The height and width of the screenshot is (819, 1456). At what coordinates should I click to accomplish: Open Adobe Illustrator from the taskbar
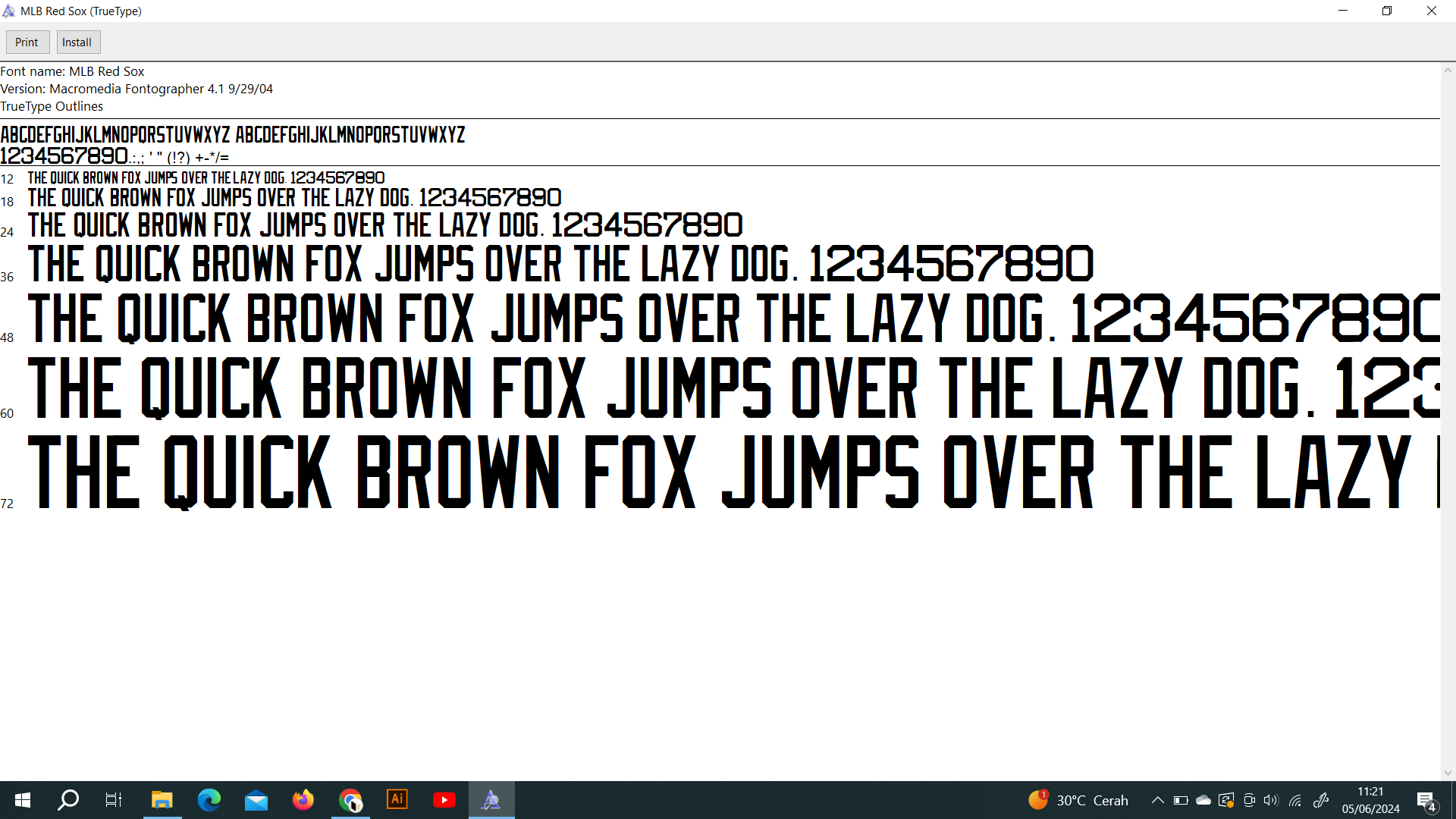tap(397, 800)
